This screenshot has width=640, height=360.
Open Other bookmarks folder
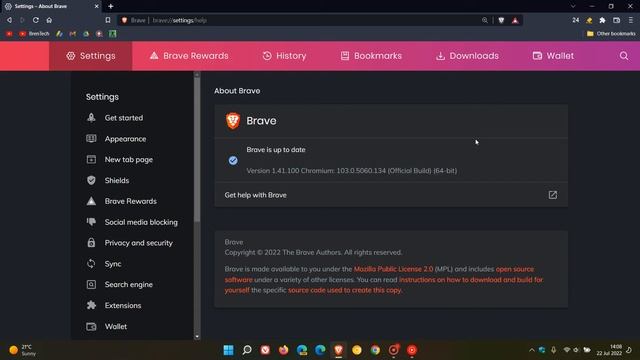[x=611, y=33]
